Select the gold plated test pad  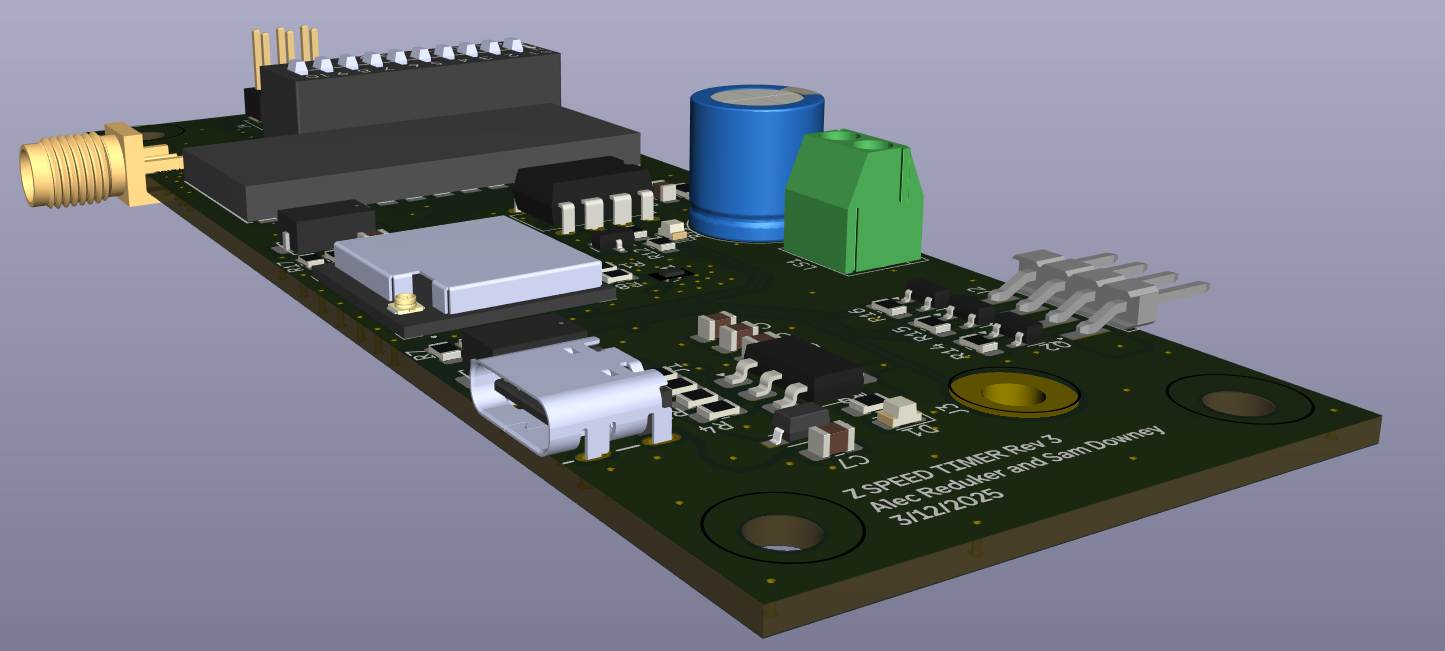[1013, 394]
